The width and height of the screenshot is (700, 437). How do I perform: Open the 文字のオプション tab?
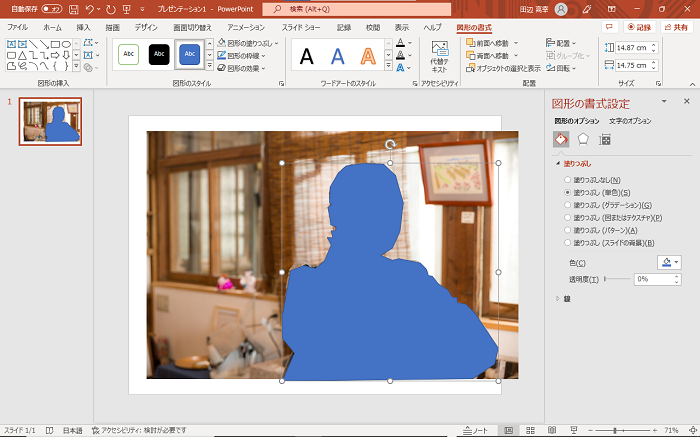[628, 121]
